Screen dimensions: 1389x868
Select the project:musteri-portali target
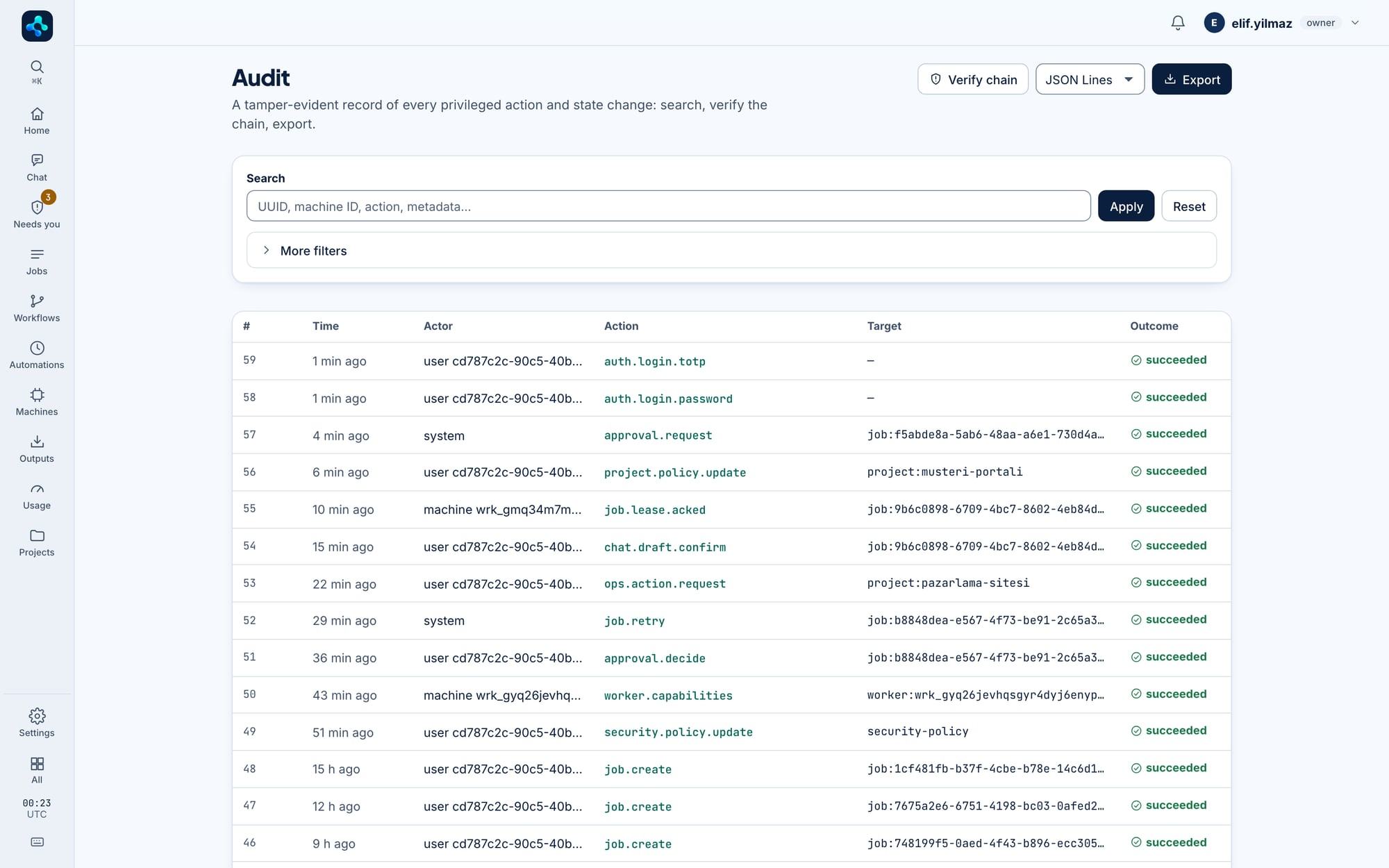point(945,472)
